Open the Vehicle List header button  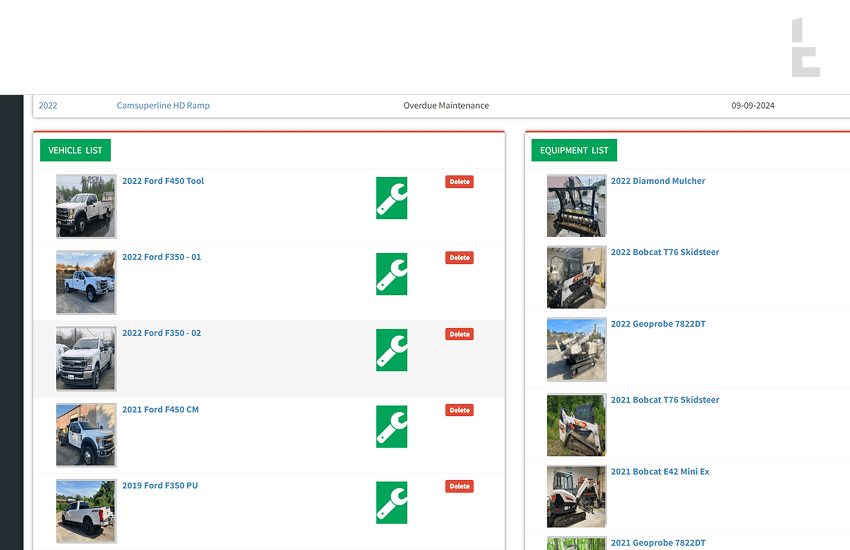click(x=75, y=150)
